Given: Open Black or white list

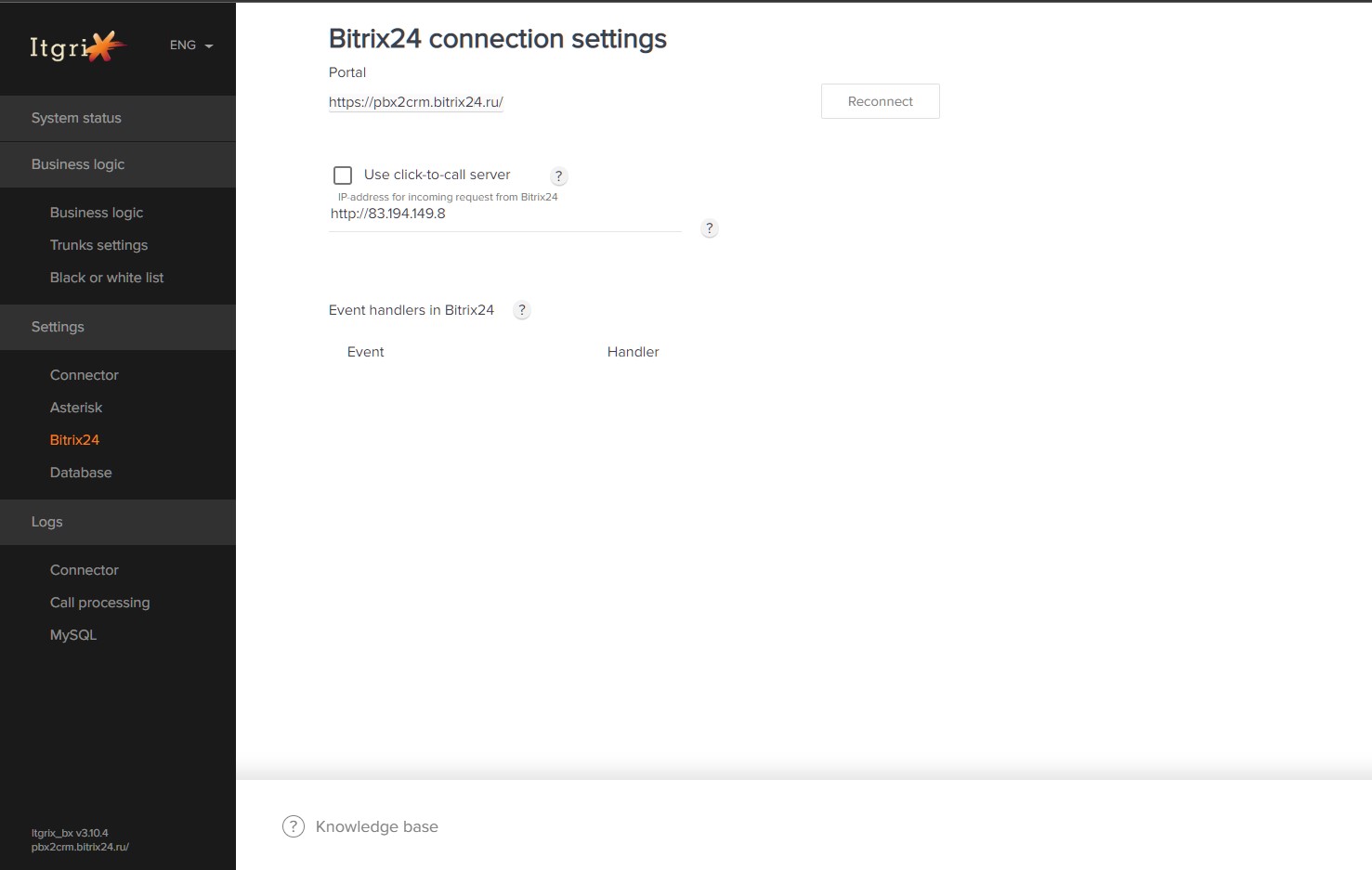Looking at the screenshot, I should (x=107, y=278).
